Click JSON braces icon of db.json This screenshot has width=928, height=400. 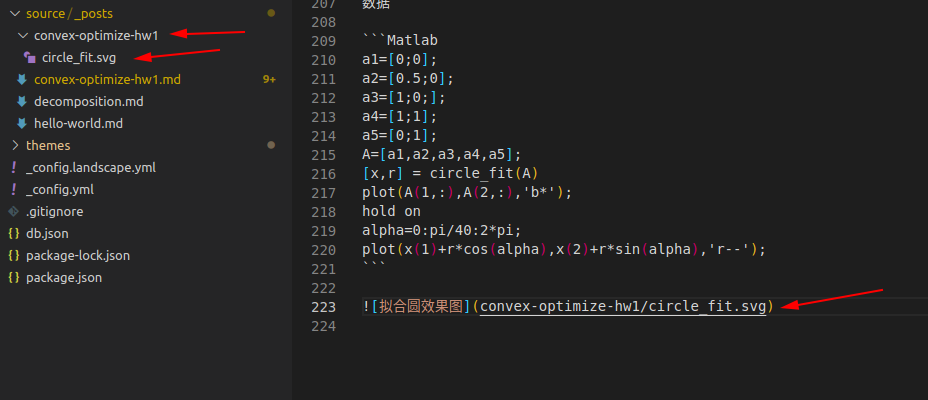pos(14,233)
